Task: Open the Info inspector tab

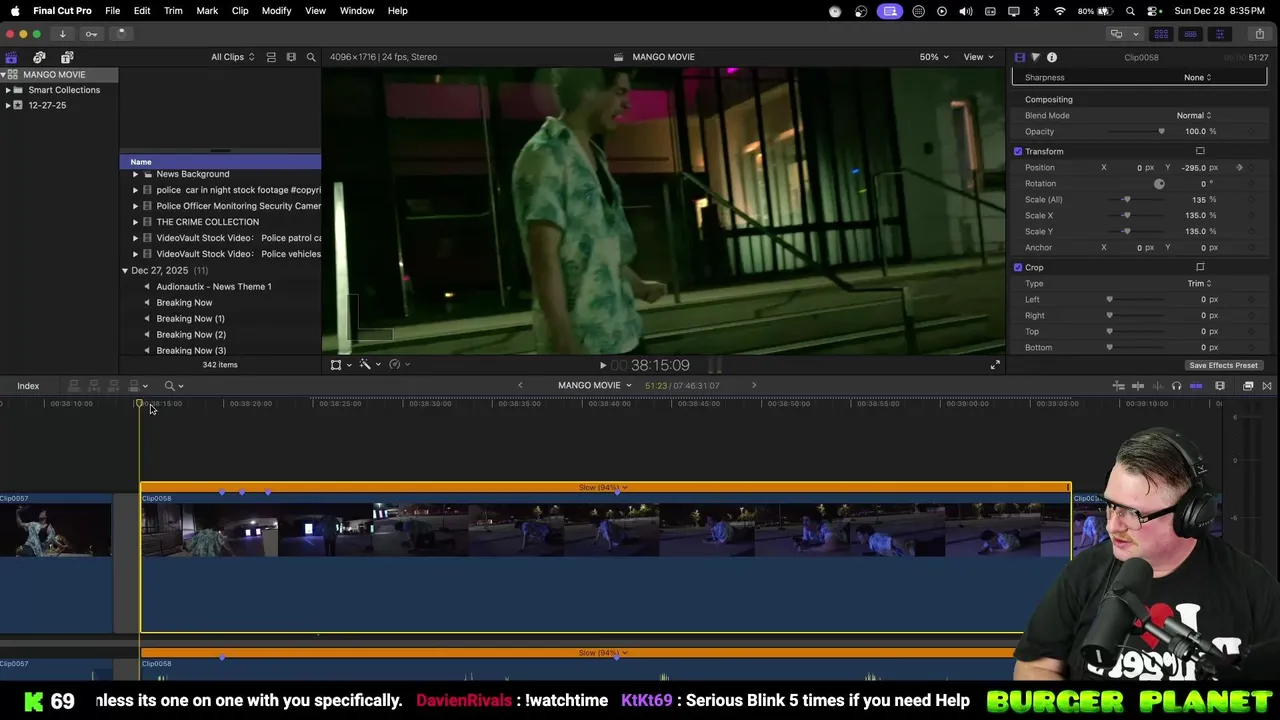Action: [x=1052, y=57]
